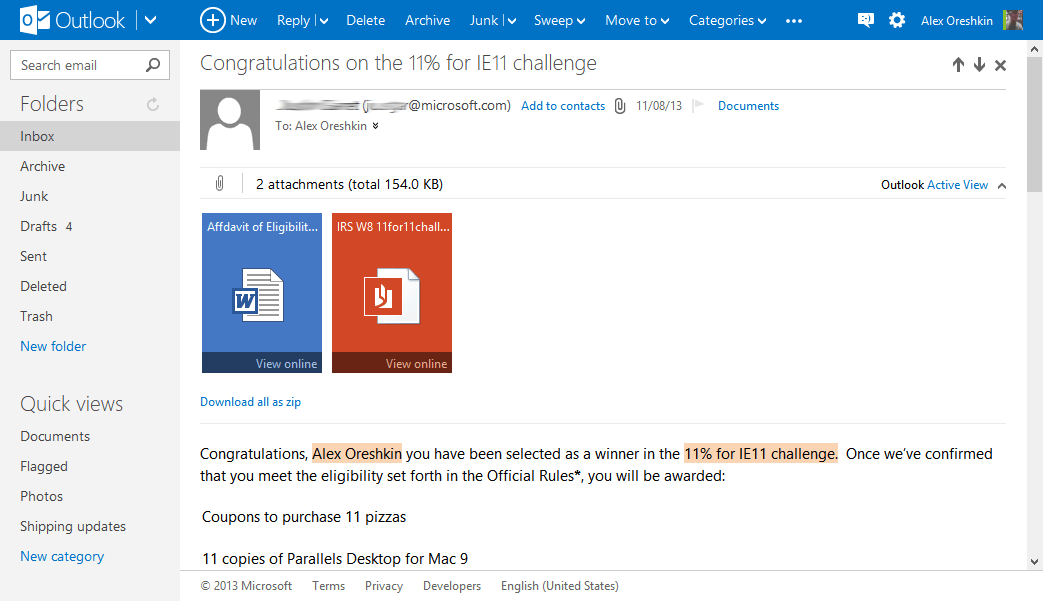Click the highlighted name Alex Oreshkin in body

357,454
